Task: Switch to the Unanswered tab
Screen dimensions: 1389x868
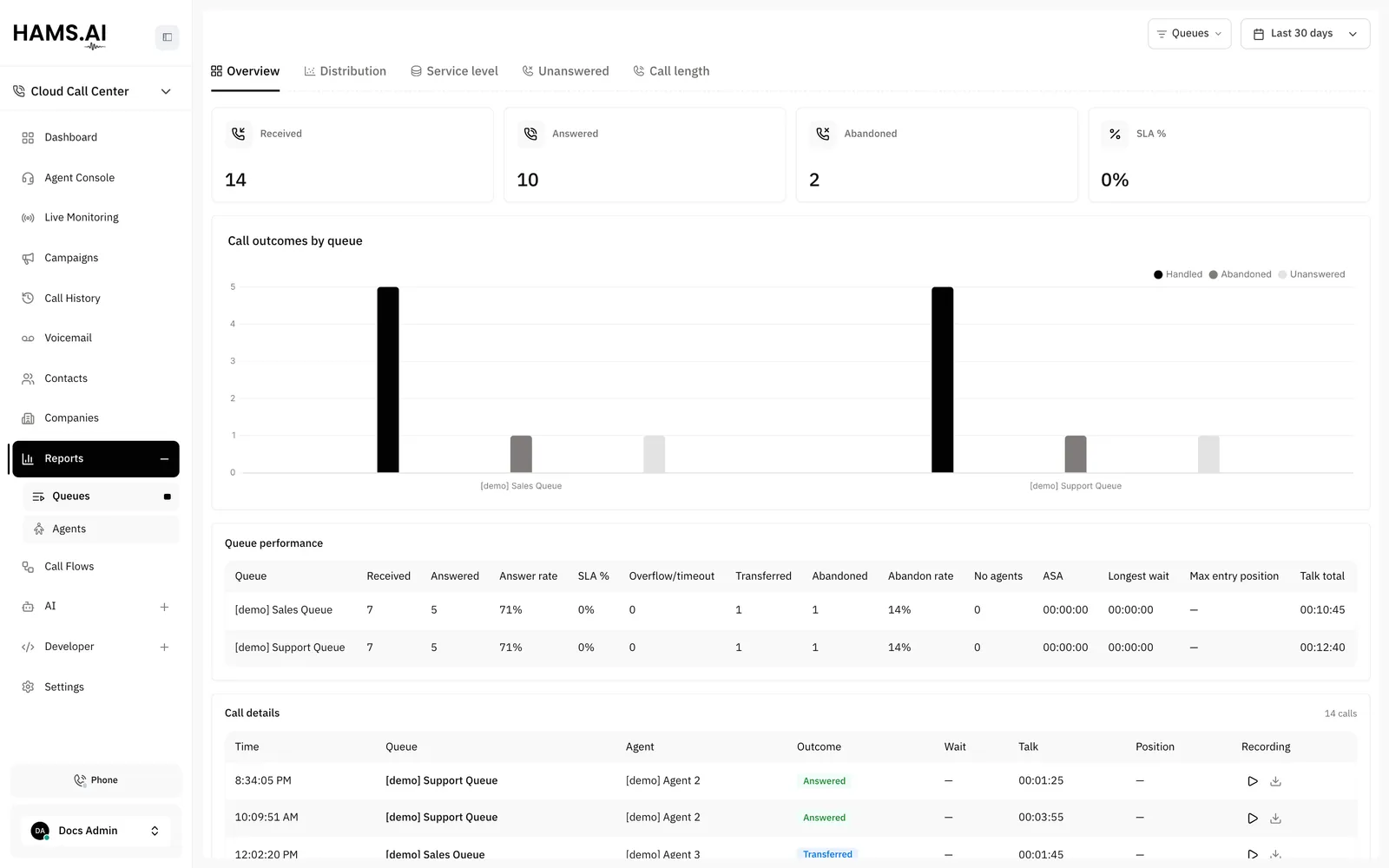Action: click(565, 71)
